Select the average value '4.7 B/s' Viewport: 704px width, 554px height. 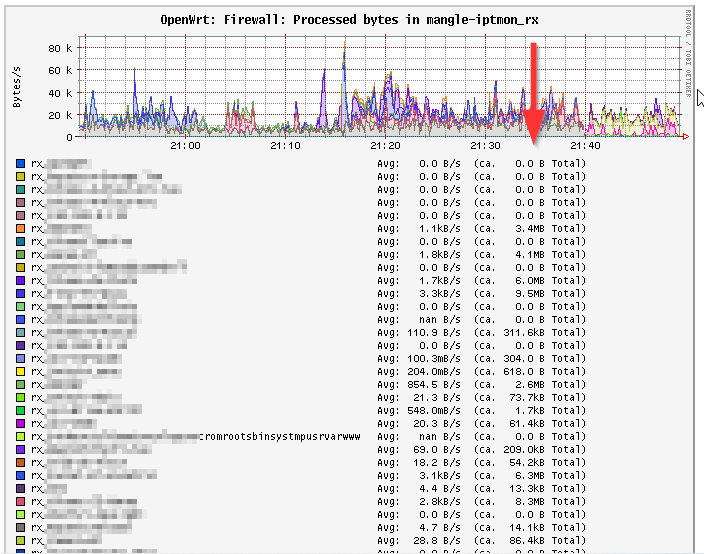(440, 528)
